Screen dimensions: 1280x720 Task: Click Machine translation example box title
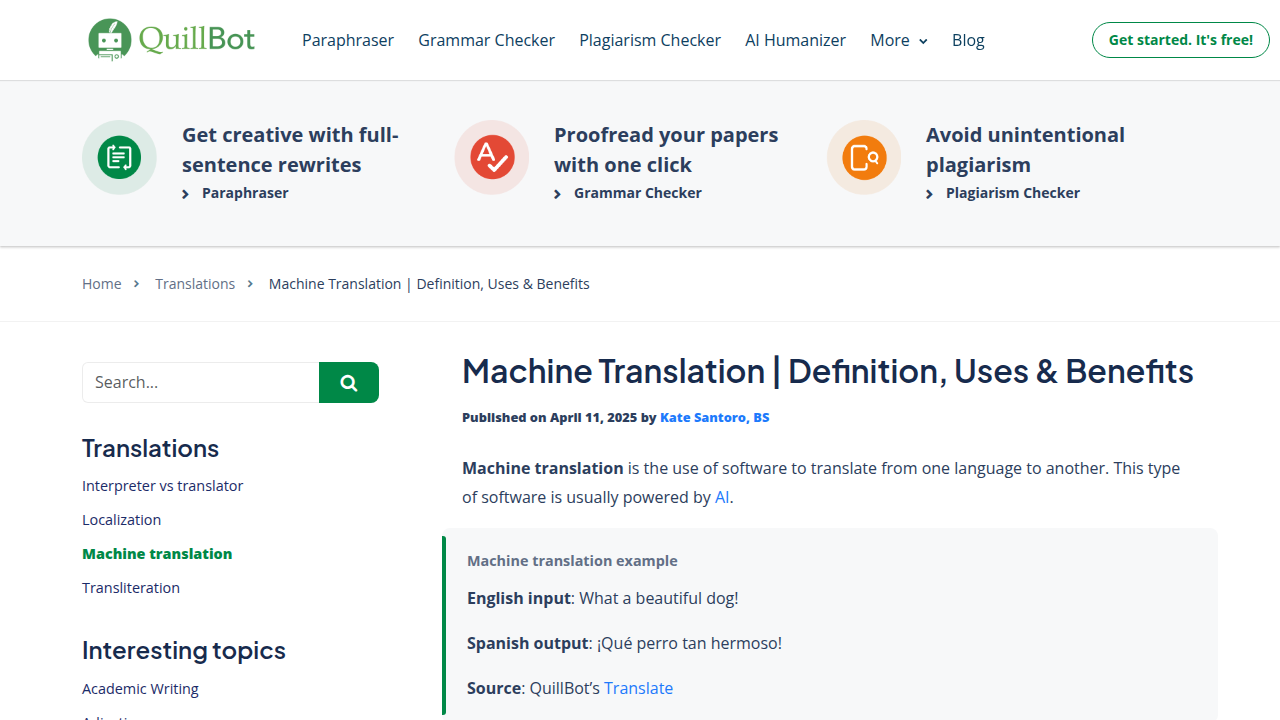click(x=572, y=561)
